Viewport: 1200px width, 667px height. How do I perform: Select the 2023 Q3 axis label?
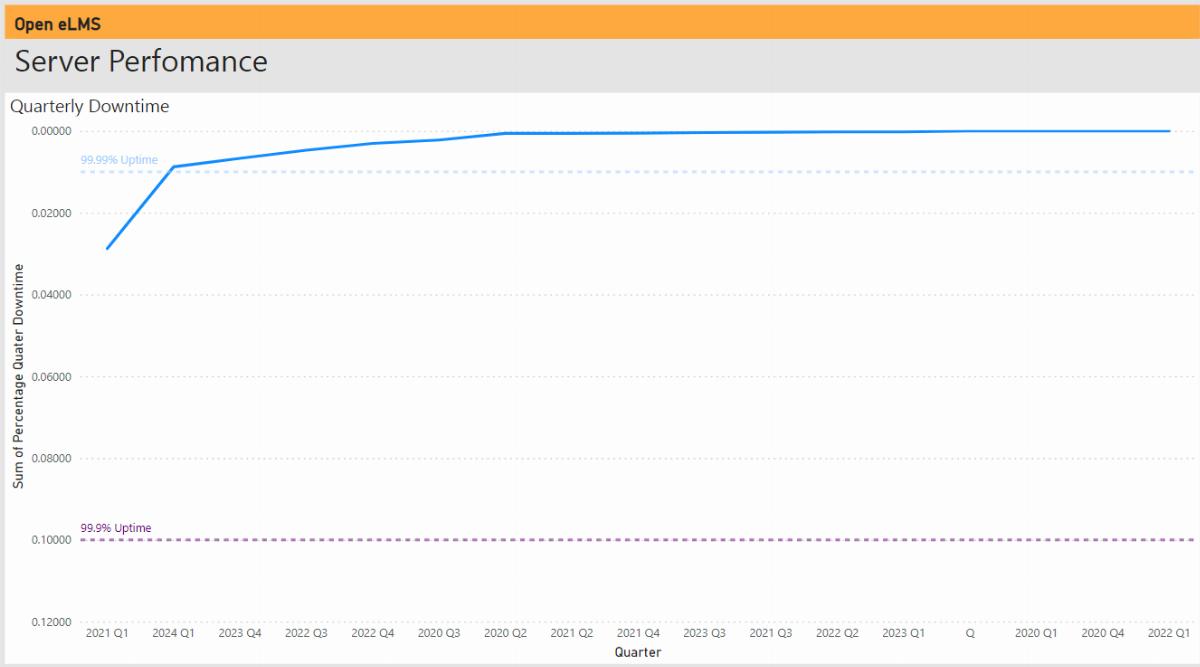704,634
